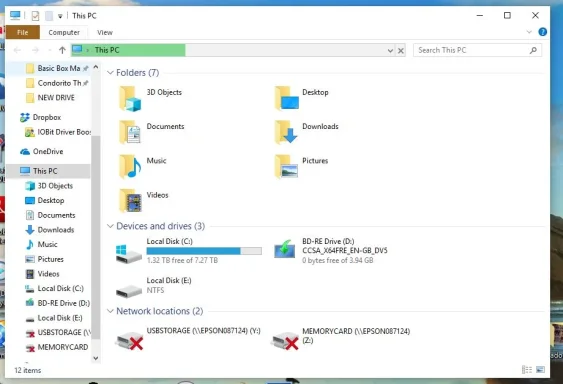Open the File tab
The width and height of the screenshot is (563, 384).
coord(22,32)
